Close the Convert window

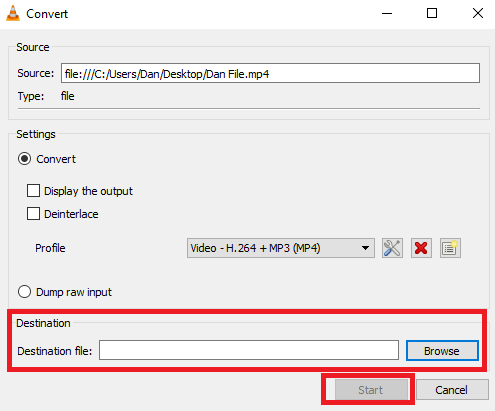(478, 14)
